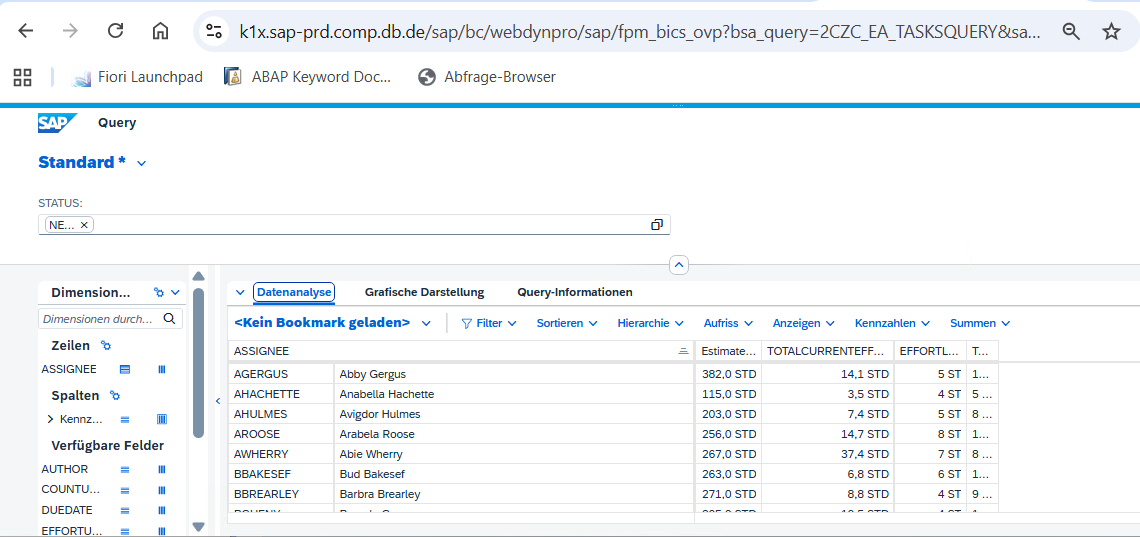The image size is (1140, 537).
Task: Open the Kein Bookmark geladen dropdown
Action: (x=427, y=323)
